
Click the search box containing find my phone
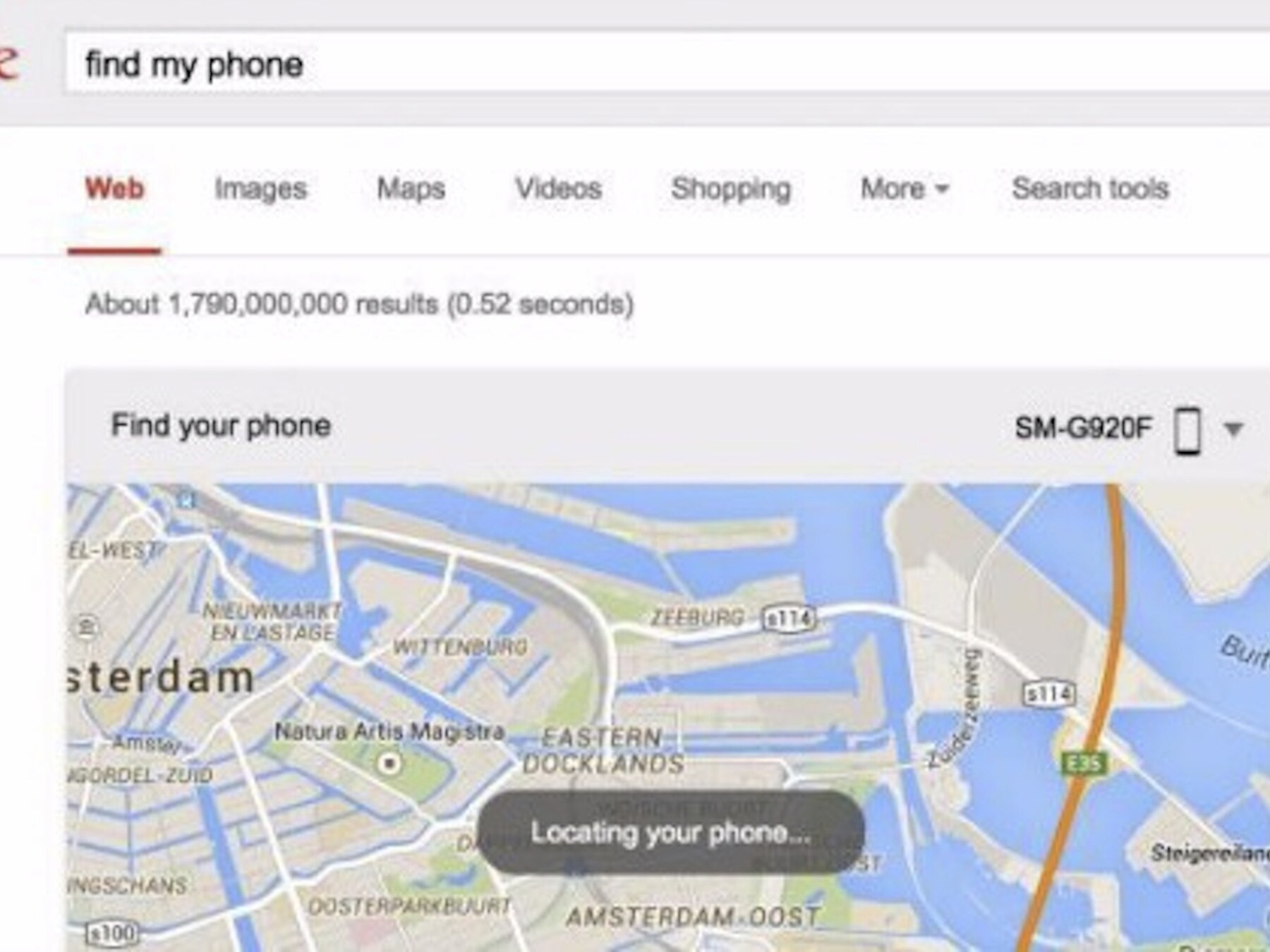(x=667, y=63)
